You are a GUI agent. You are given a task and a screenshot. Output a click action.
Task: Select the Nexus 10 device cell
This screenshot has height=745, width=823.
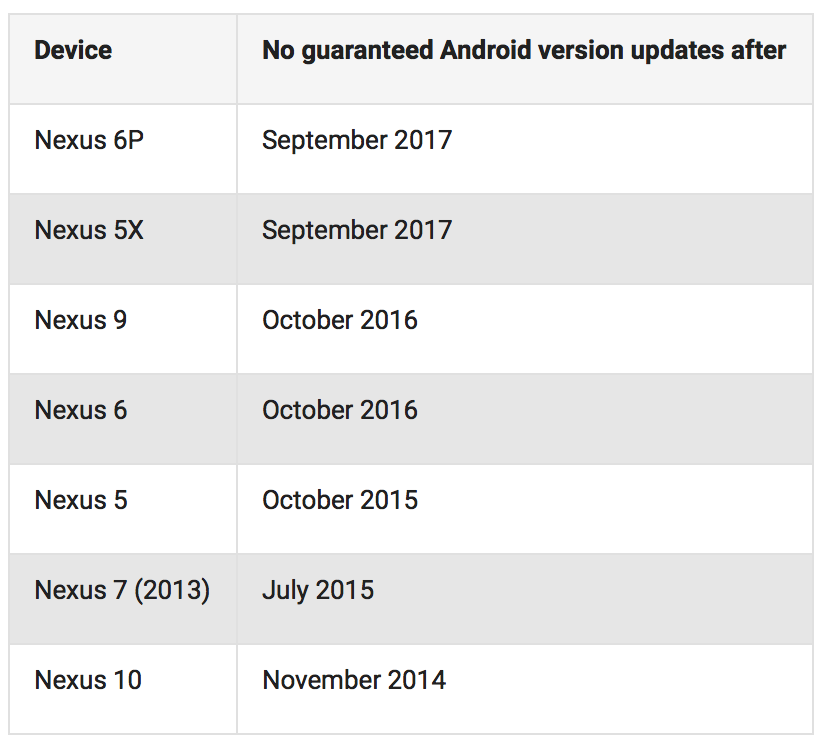tap(88, 680)
